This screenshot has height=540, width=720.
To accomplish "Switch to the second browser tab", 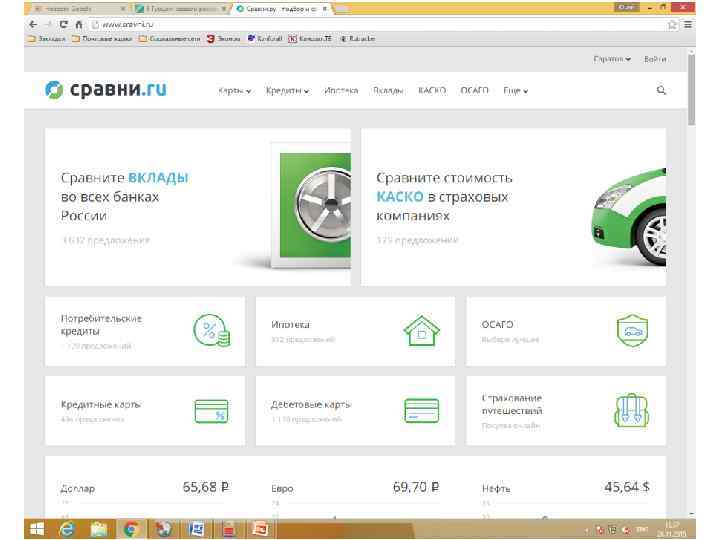I will (181, 9).
